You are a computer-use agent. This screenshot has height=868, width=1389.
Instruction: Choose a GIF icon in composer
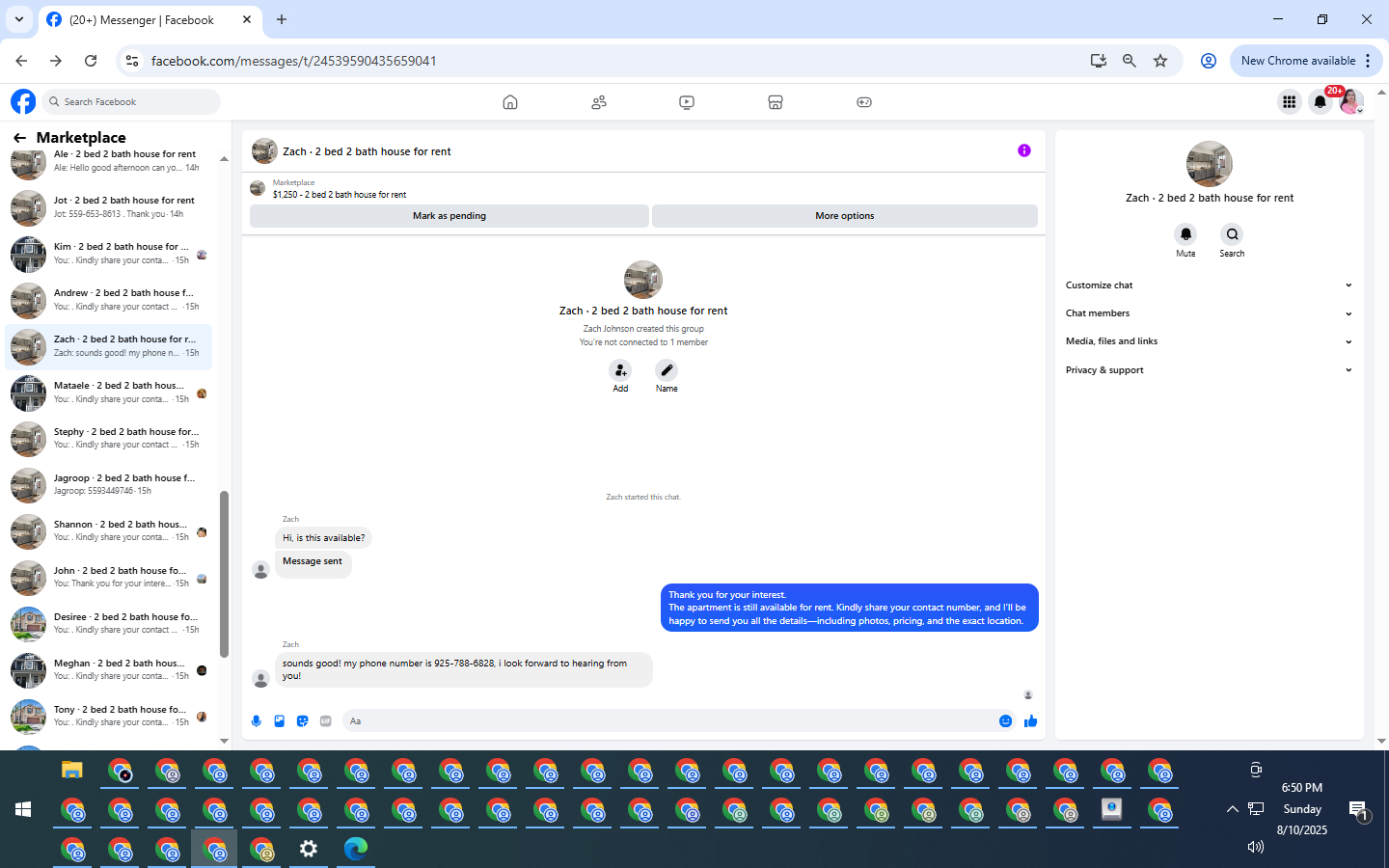[x=326, y=721]
